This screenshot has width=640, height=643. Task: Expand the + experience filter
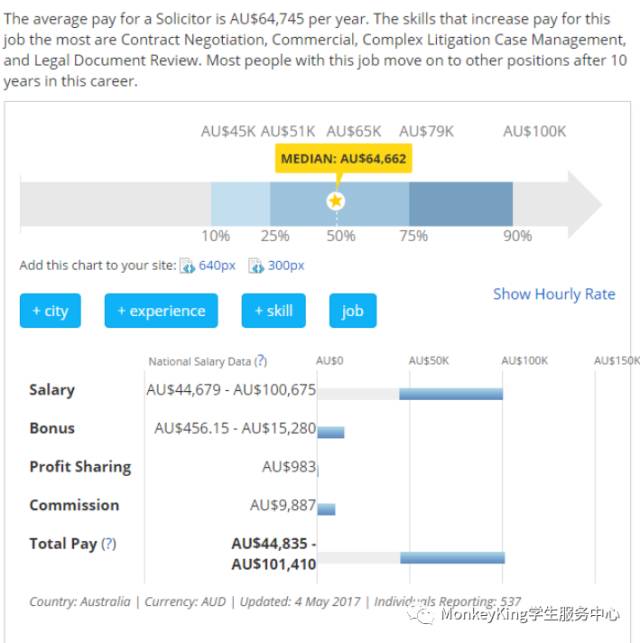[x=161, y=311]
